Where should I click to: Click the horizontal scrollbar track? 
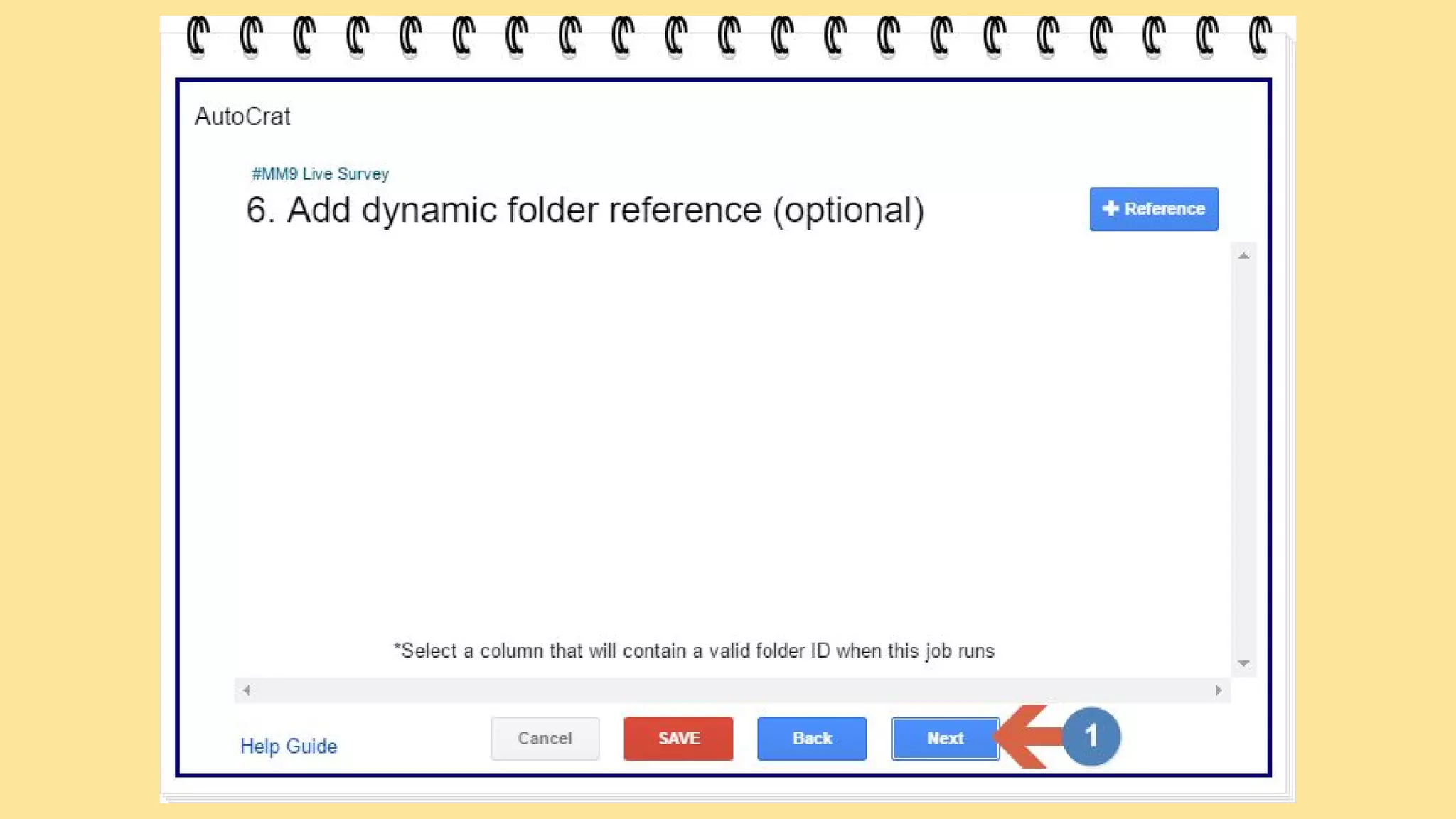tap(732, 690)
